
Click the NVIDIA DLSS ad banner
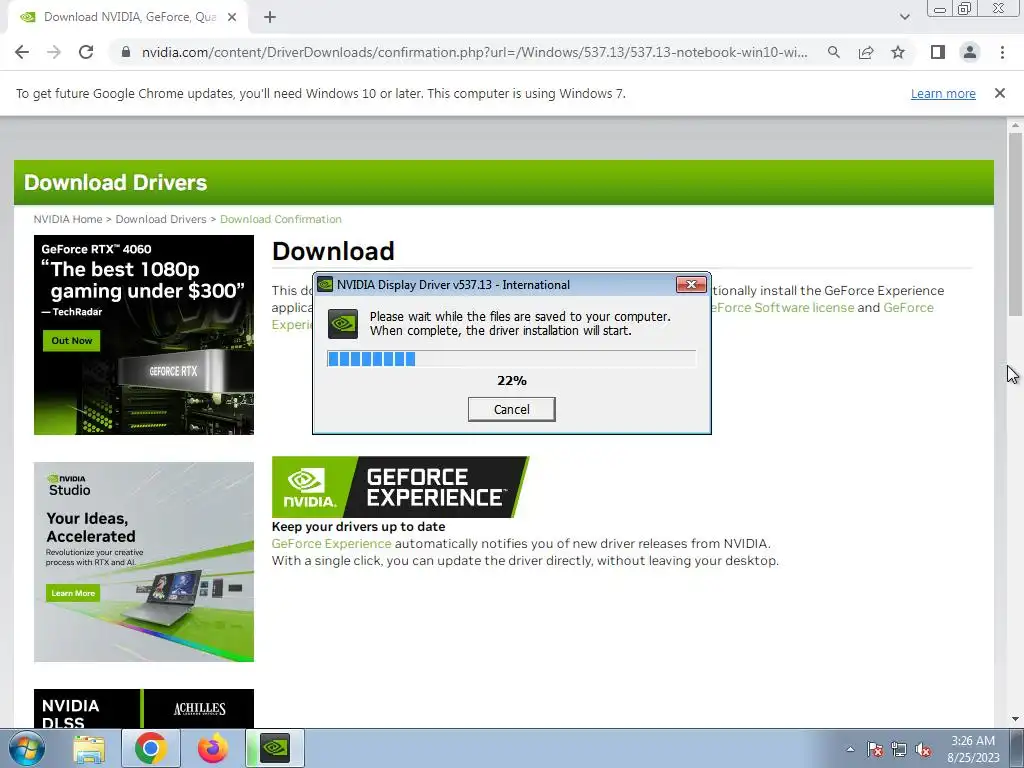click(x=144, y=709)
